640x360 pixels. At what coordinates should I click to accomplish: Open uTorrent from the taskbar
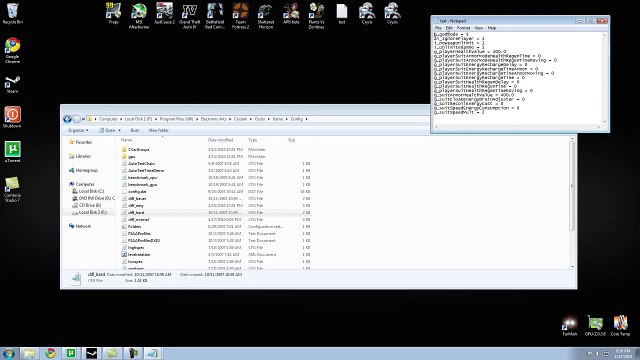(x=71, y=353)
